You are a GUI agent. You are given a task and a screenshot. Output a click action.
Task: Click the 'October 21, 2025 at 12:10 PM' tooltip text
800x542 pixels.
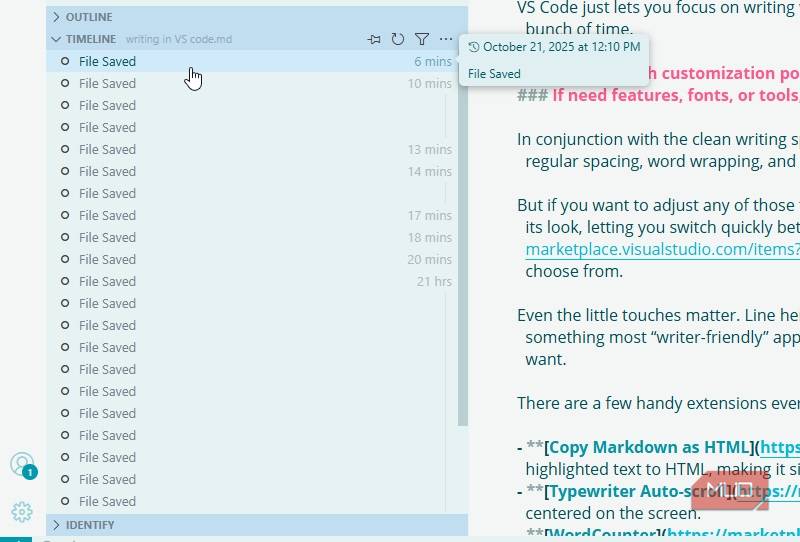coord(561,47)
